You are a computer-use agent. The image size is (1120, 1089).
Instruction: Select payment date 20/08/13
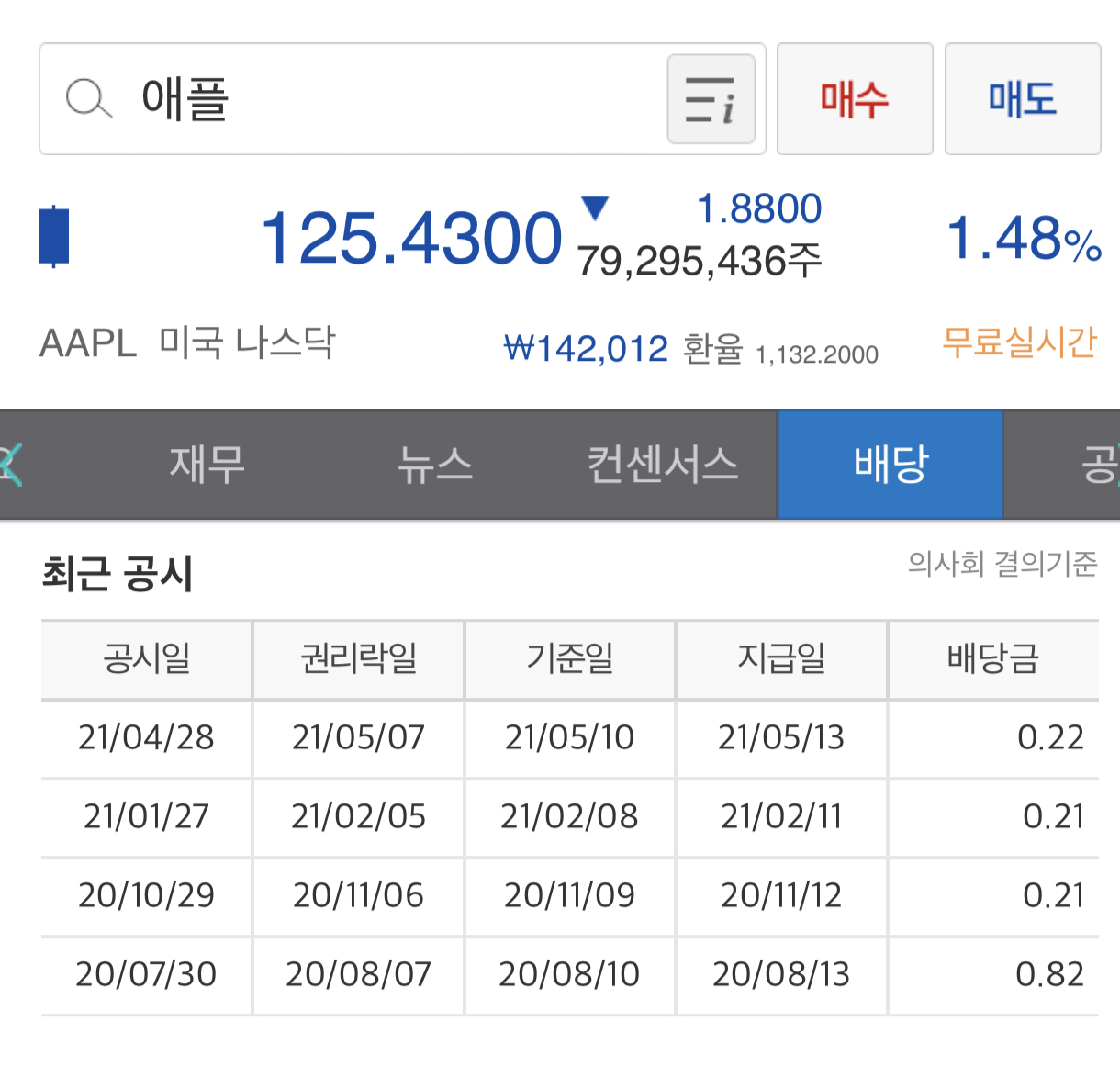(781, 974)
